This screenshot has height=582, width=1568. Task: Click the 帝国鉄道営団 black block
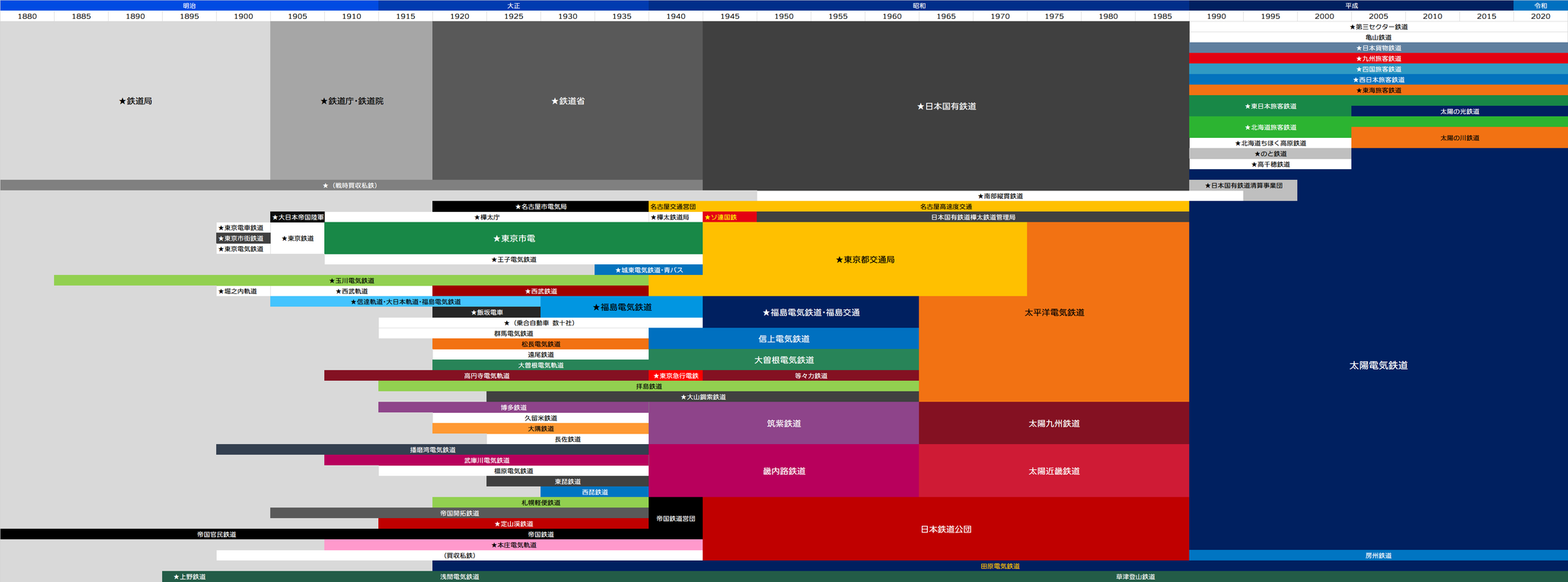click(x=675, y=518)
